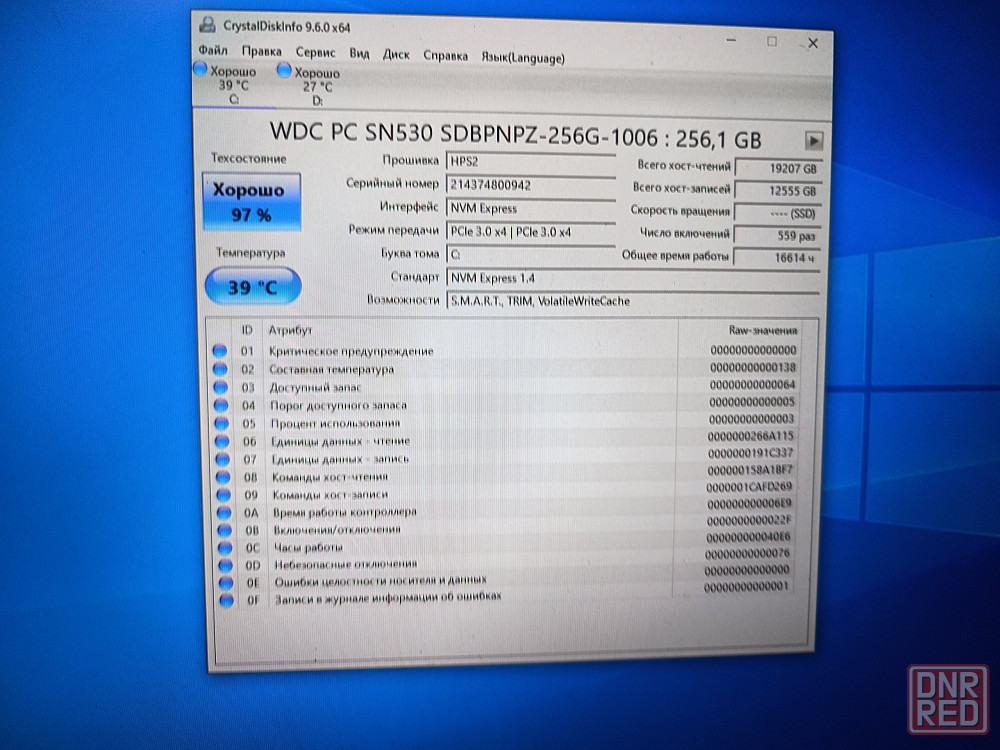This screenshot has width=1000, height=750.
Task: Open the Справка menu
Action: (x=445, y=55)
